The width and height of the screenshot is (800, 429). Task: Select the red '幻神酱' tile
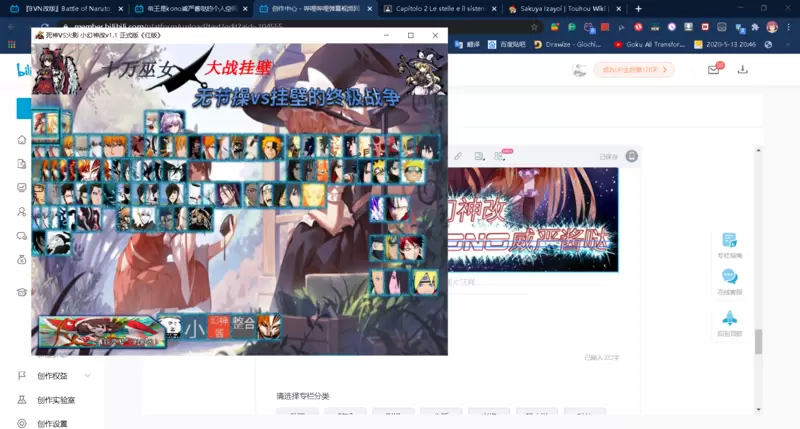pyautogui.click(x=219, y=326)
